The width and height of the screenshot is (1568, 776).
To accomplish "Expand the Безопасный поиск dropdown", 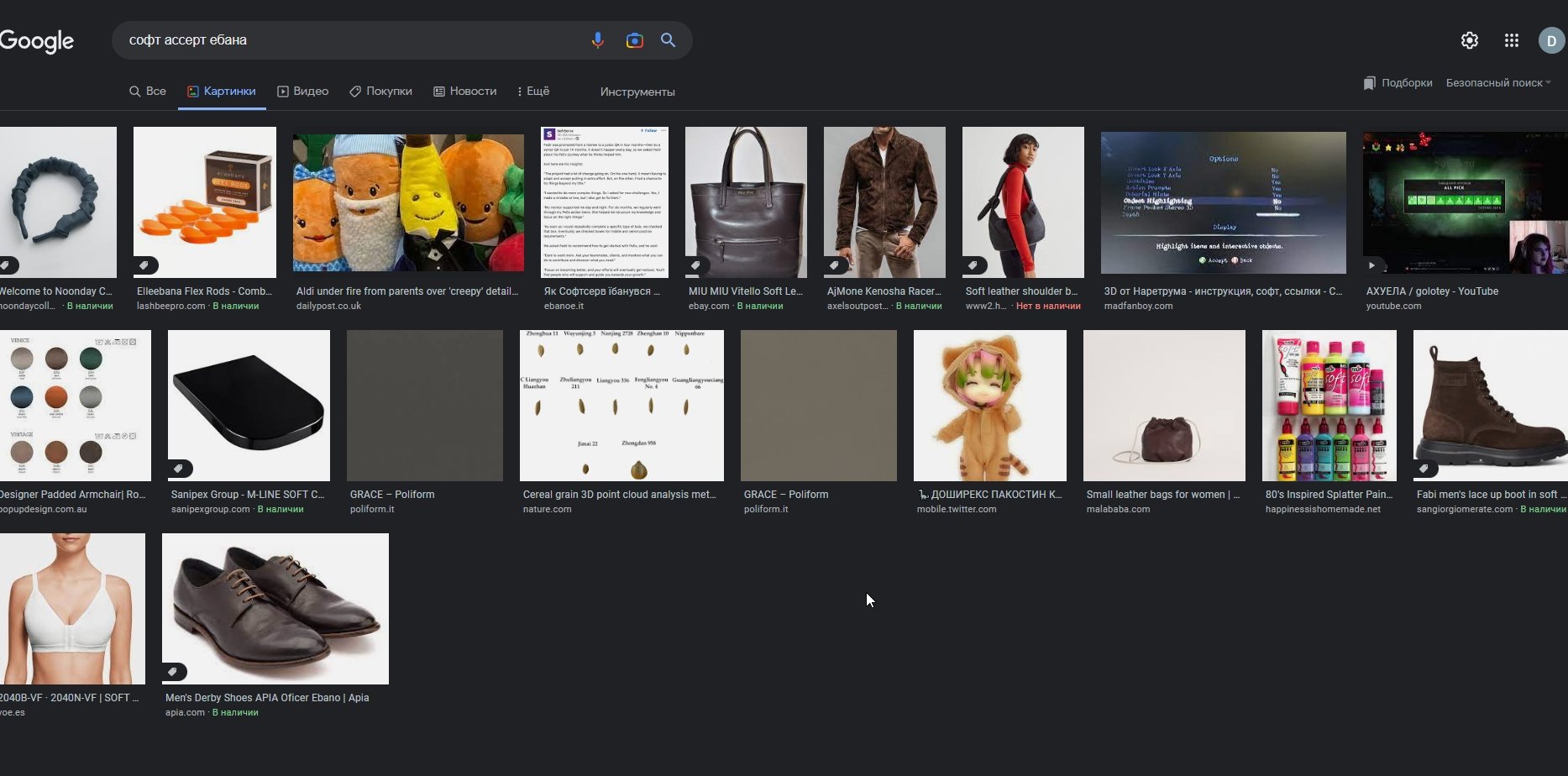I will (1497, 82).
